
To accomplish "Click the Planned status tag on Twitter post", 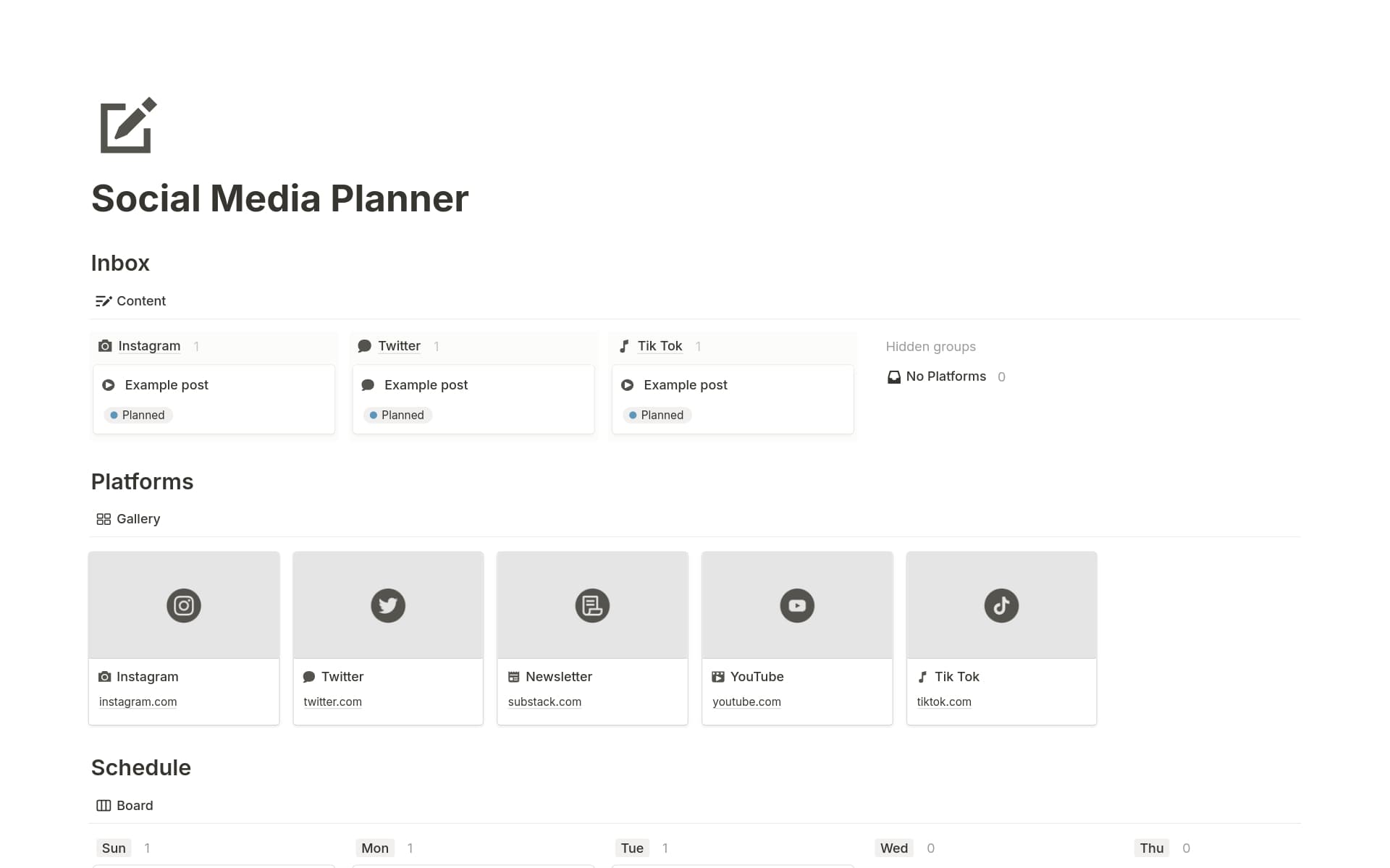I will pyautogui.click(x=397, y=415).
